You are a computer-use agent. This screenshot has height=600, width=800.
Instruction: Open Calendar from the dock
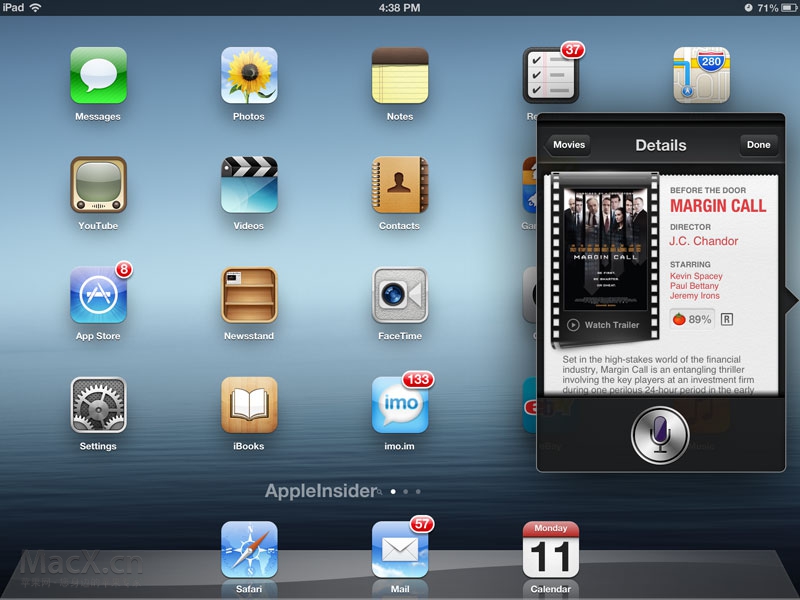click(x=551, y=549)
